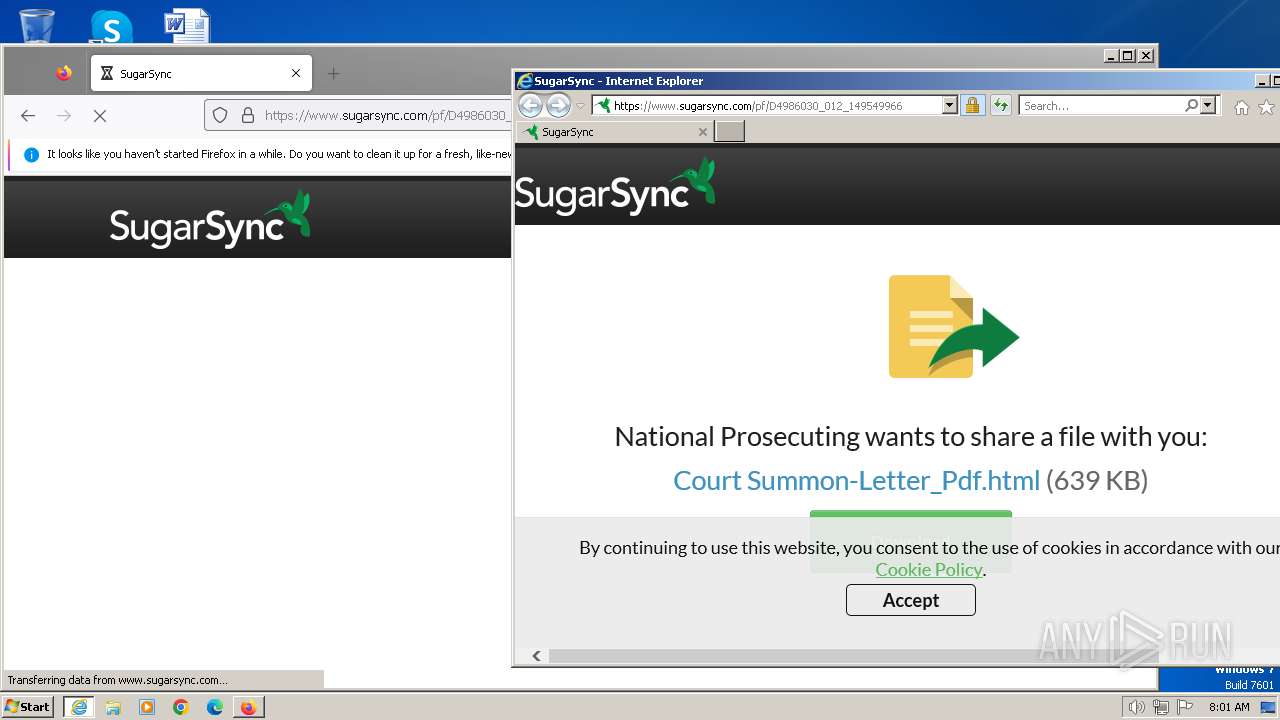
Task: Click the IE icon in the SugarSync - Internet Explorer title bar
Action: (x=525, y=81)
